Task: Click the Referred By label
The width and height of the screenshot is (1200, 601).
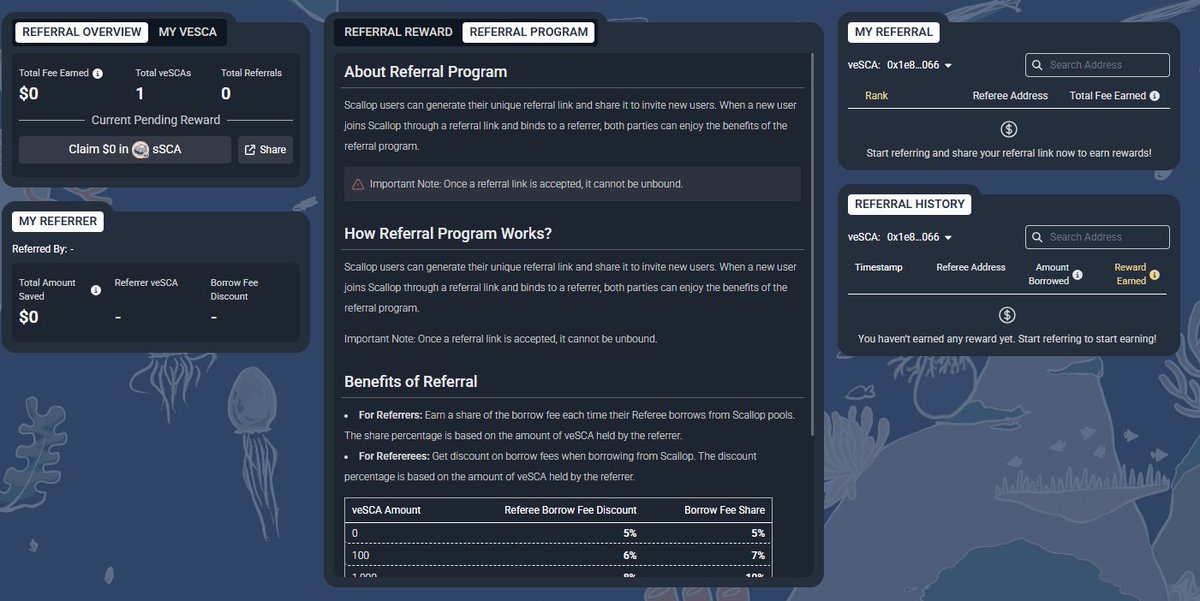Action: pos(43,248)
